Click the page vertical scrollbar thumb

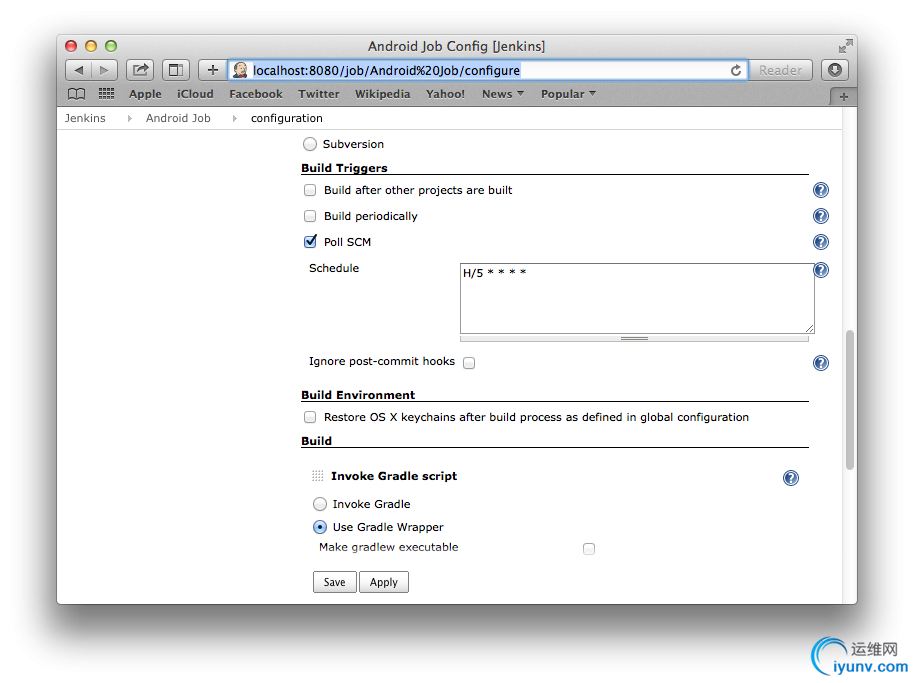pyautogui.click(x=850, y=400)
